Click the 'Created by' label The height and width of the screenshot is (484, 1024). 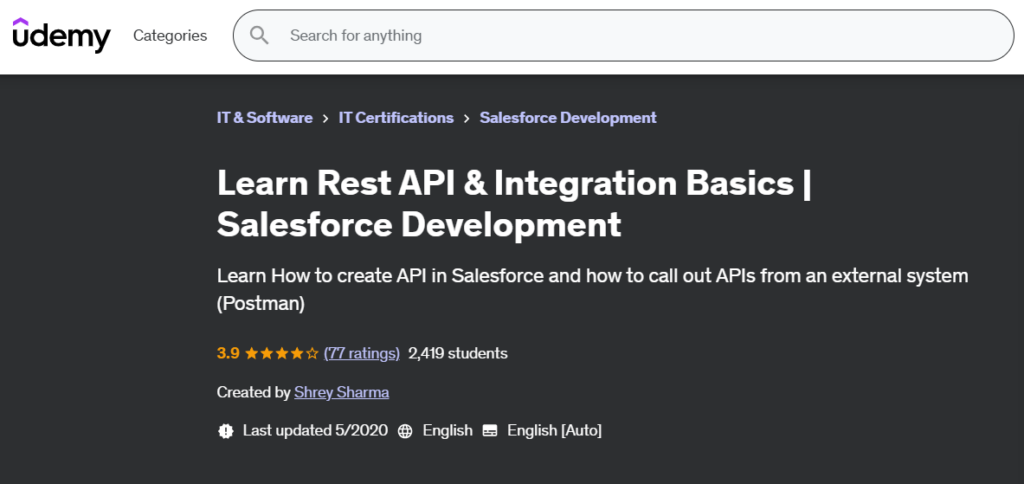click(253, 393)
